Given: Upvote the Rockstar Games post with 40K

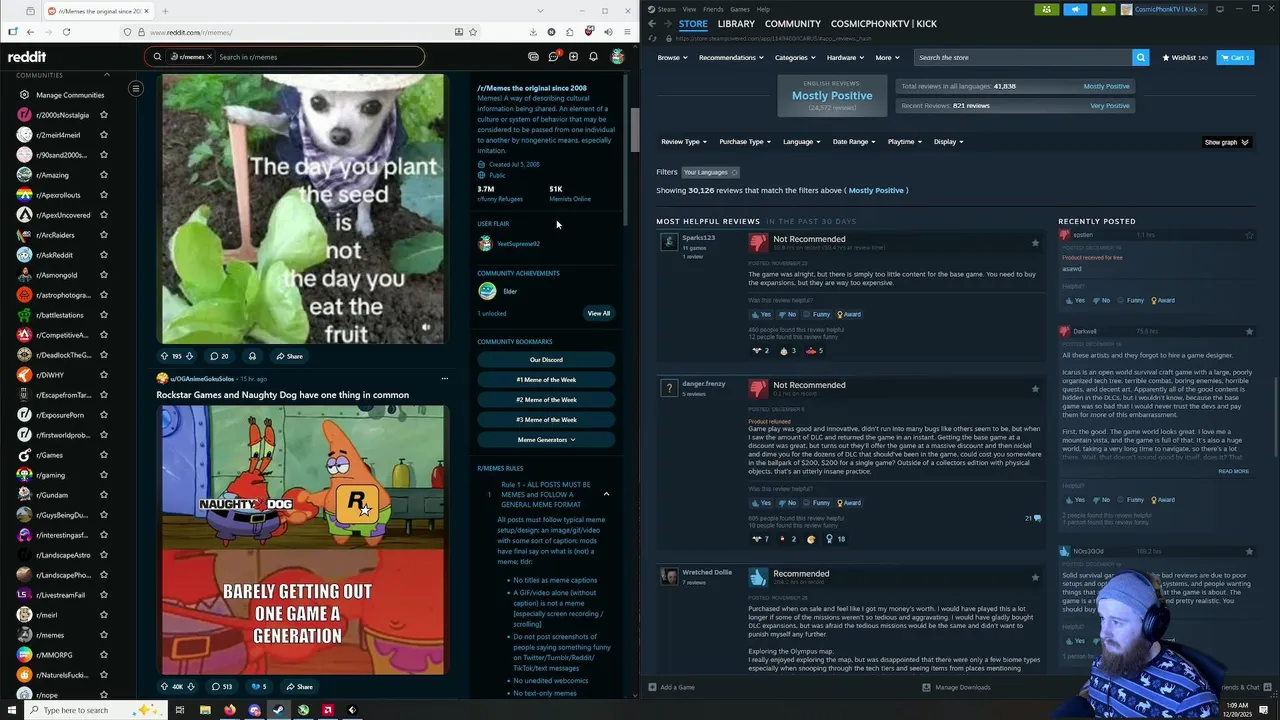Looking at the screenshot, I should click(164, 686).
